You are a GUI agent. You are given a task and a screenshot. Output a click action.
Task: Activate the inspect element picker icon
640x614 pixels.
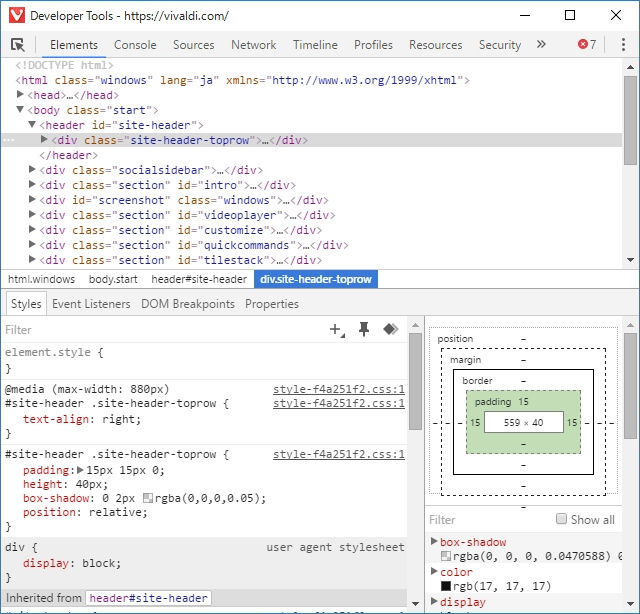click(18, 45)
